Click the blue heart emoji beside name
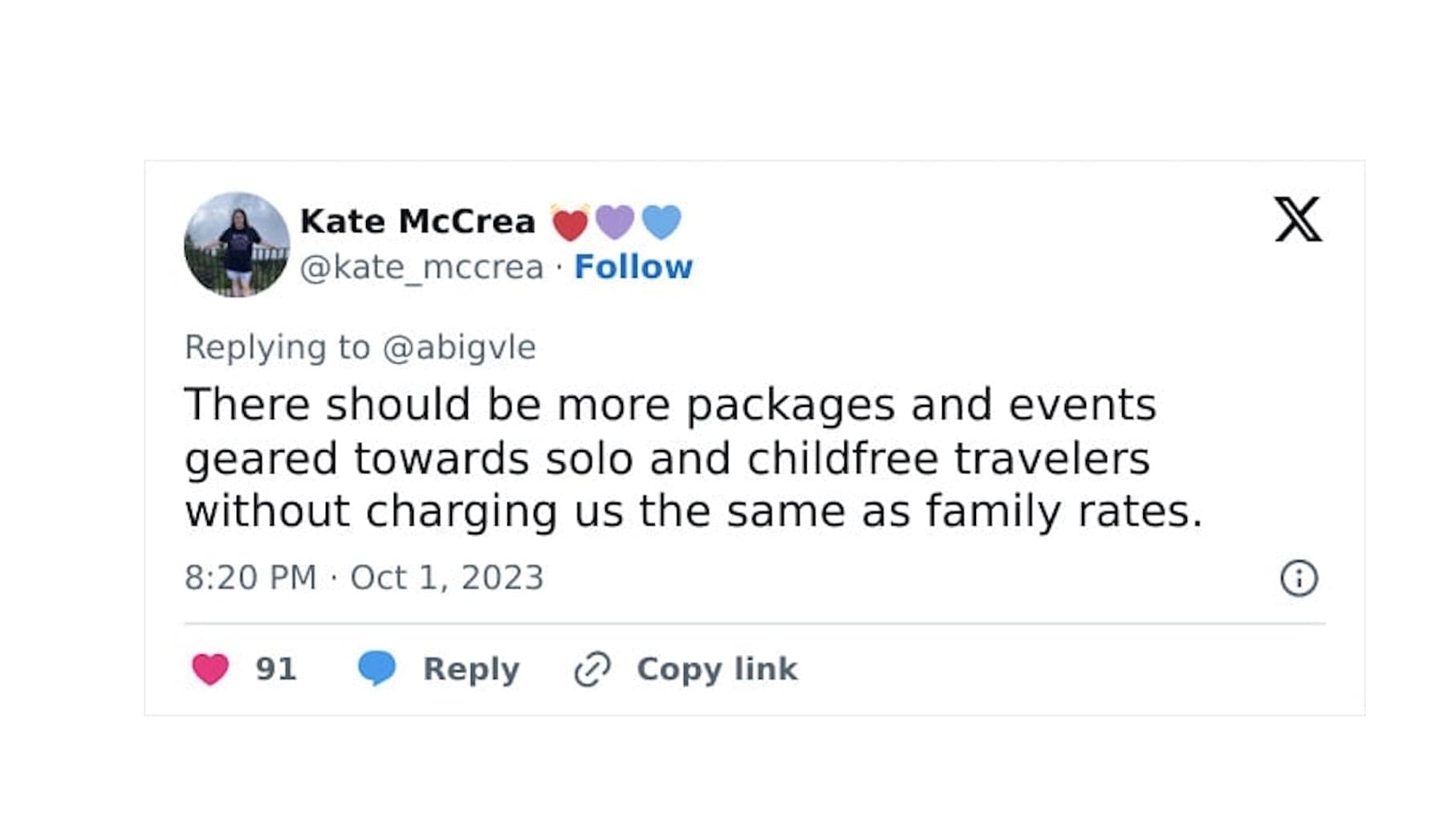This screenshot has width=1456, height=820. (x=661, y=221)
